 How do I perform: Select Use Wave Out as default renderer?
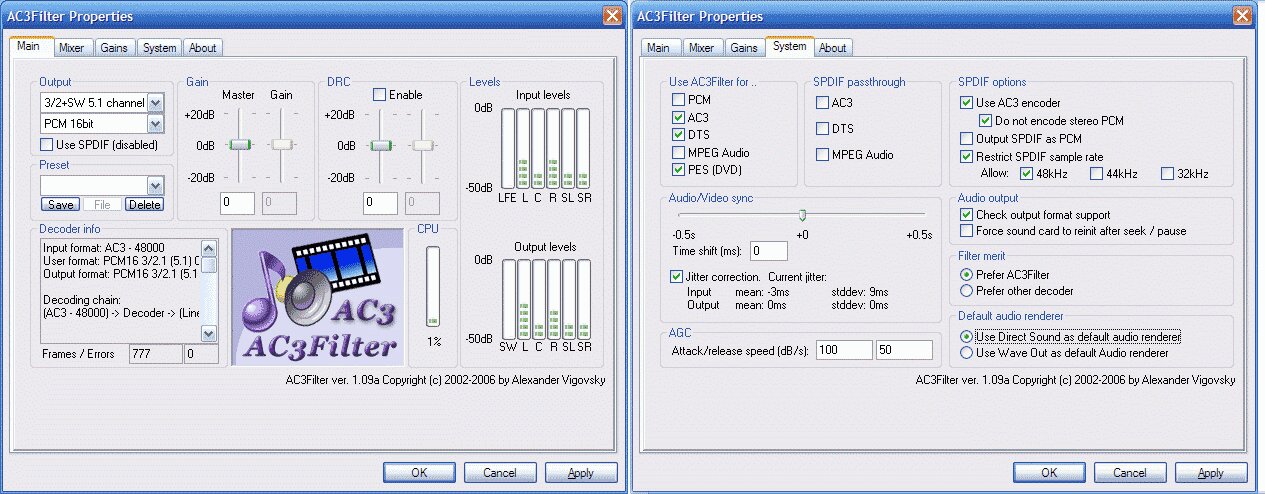click(966, 353)
